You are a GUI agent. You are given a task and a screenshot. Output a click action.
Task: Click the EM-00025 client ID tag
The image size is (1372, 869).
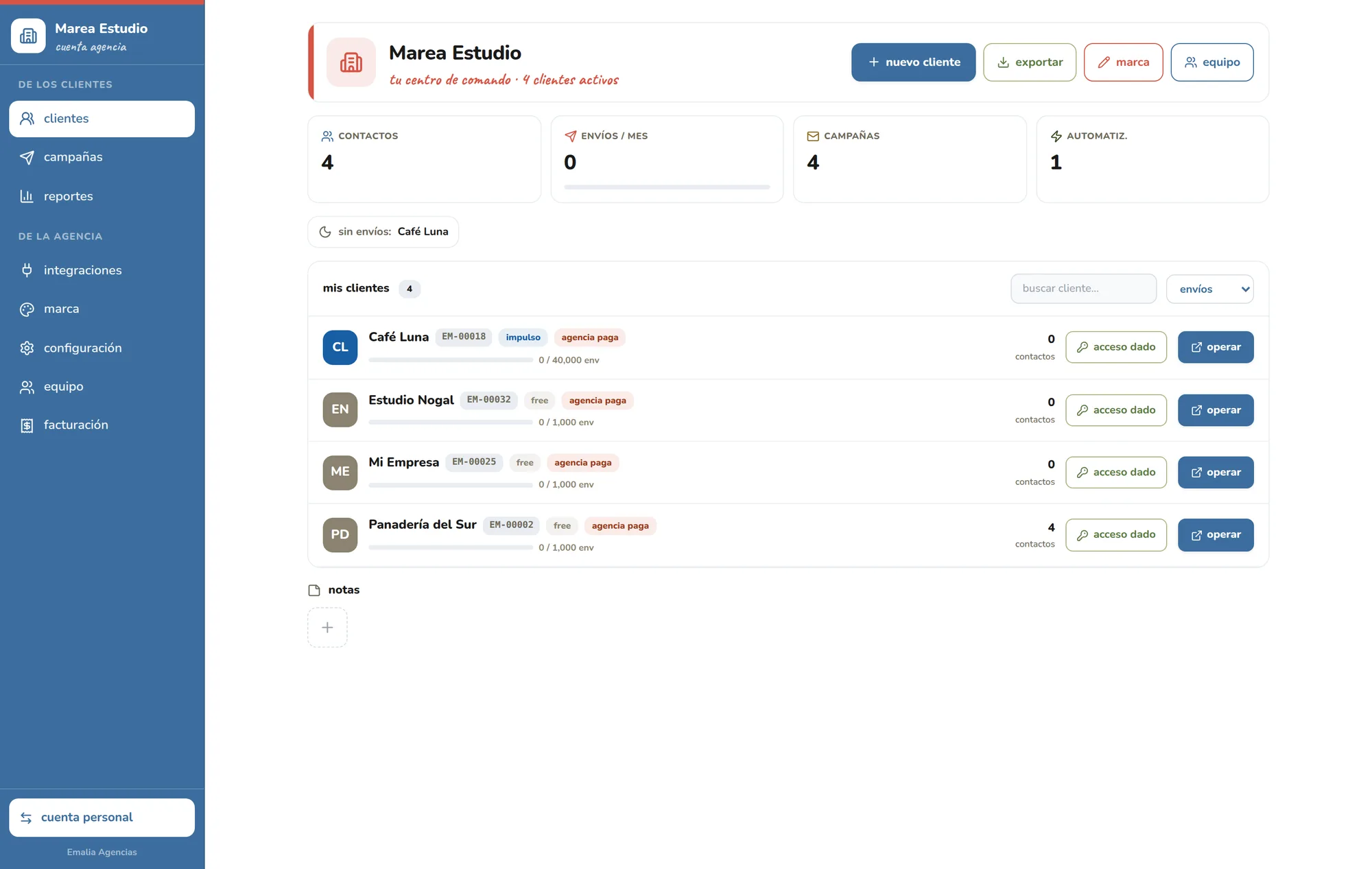tap(474, 462)
